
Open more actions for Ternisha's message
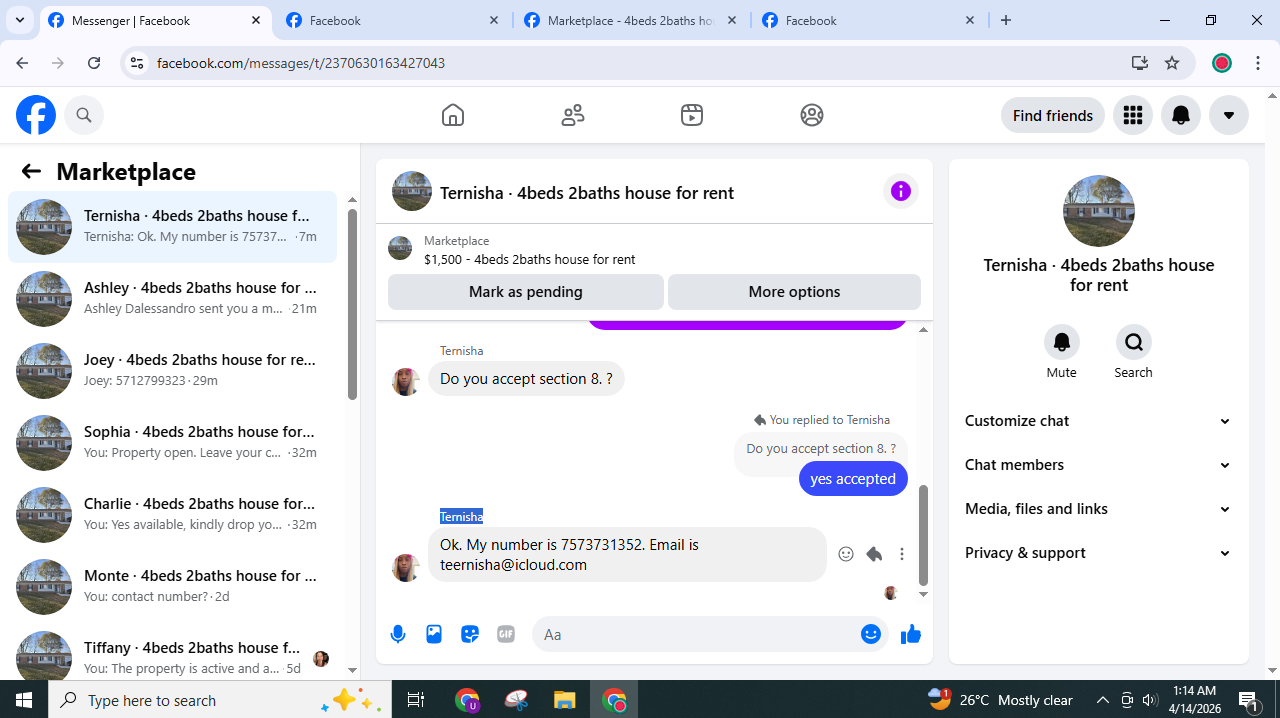(x=902, y=554)
